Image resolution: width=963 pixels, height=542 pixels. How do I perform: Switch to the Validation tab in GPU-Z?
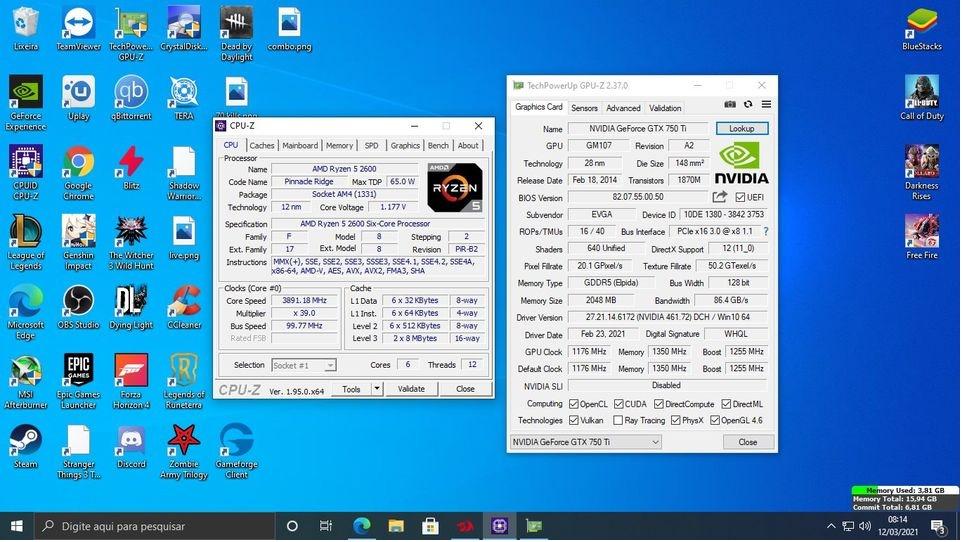click(x=665, y=108)
